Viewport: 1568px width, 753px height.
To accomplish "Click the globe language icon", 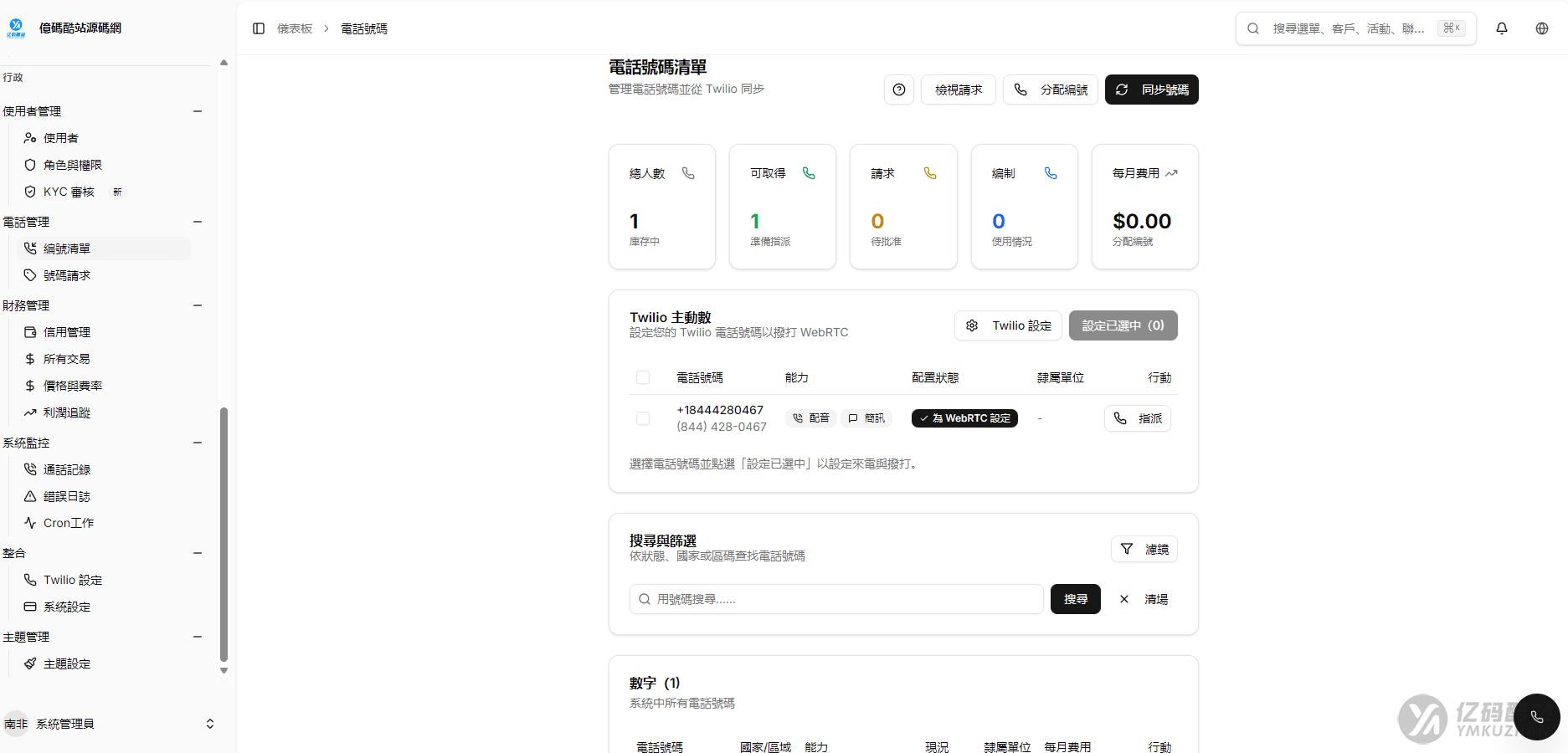I will pyautogui.click(x=1541, y=28).
